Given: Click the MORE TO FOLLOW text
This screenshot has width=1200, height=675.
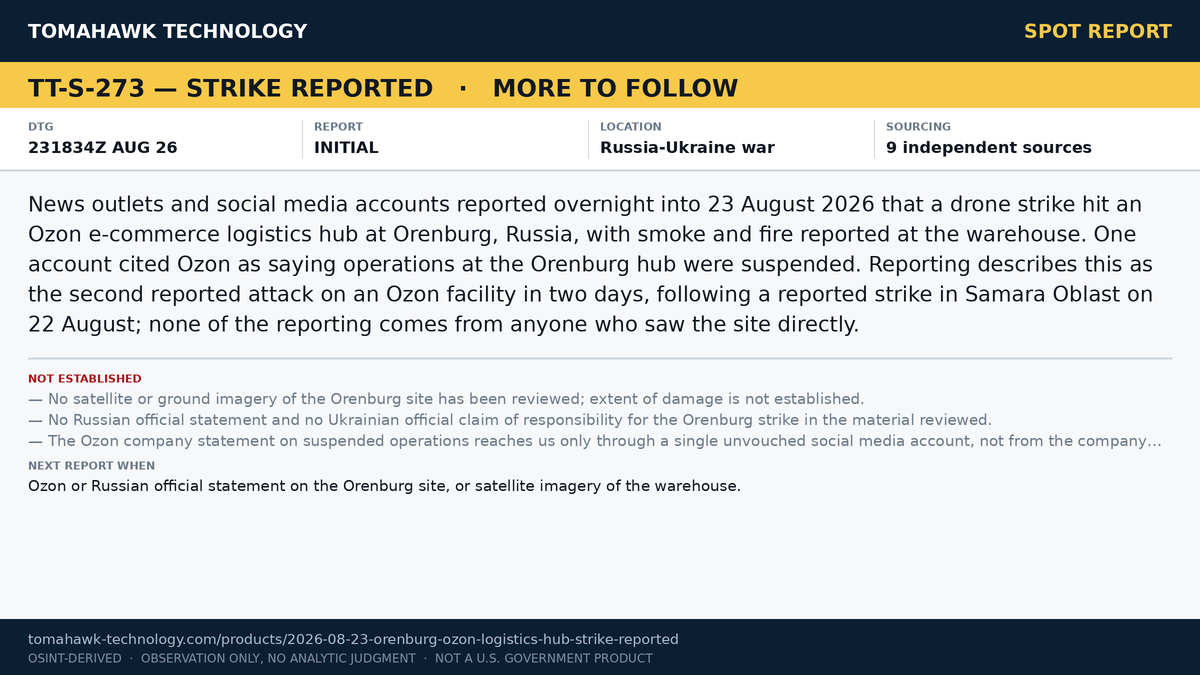Looking at the screenshot, I should (615, 88).
